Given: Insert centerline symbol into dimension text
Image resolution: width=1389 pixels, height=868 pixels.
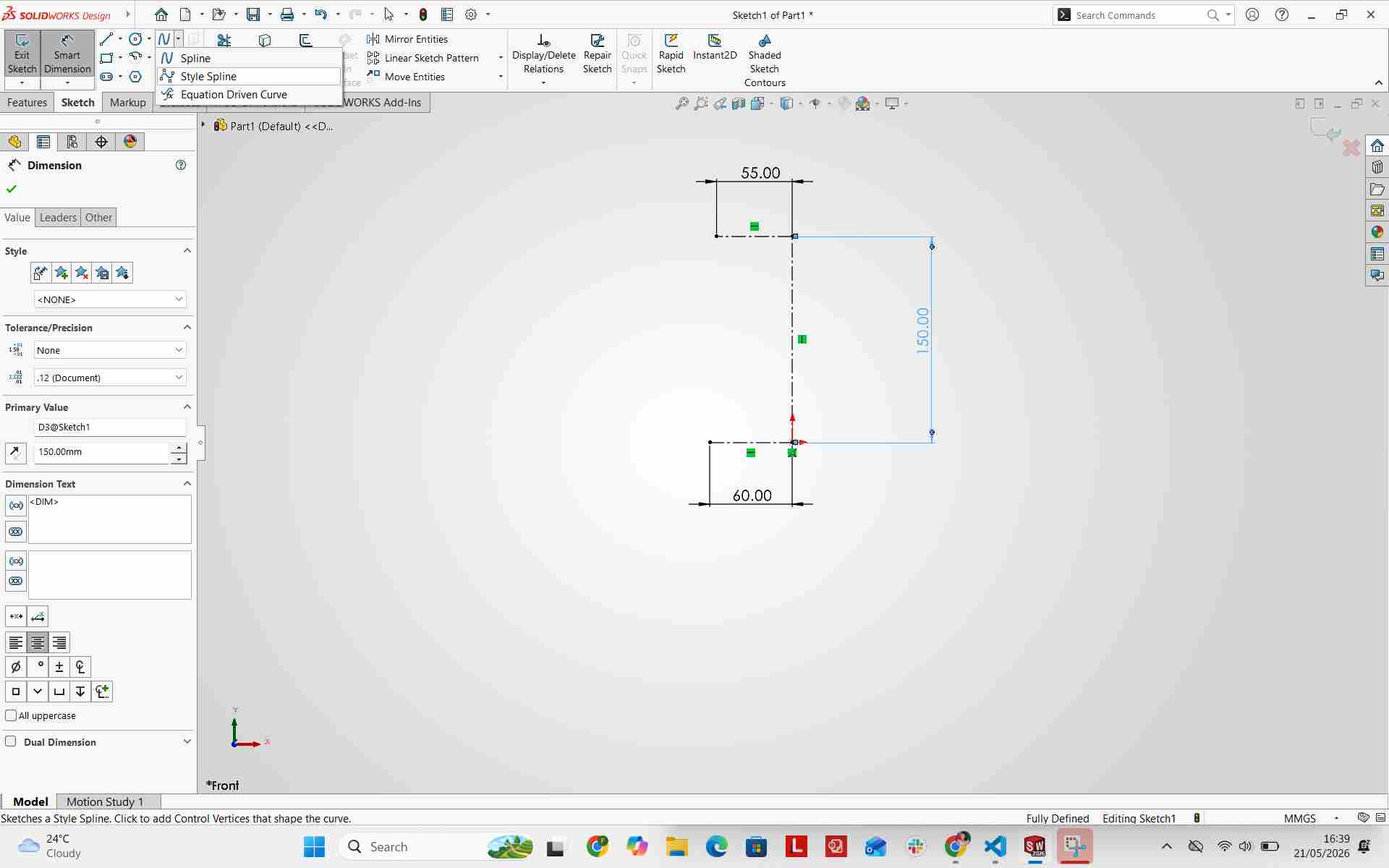Looking at the screenshot, I should 80,667.
